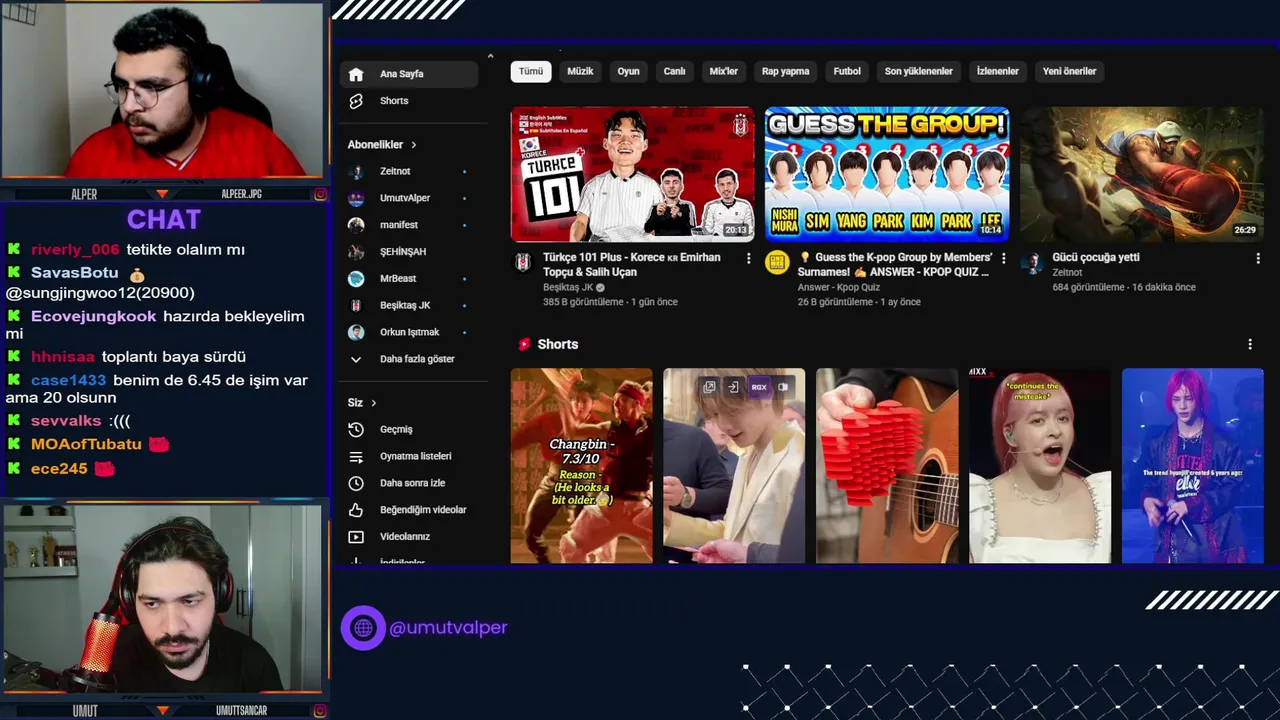
Task: Click Answer Kpop Quiz channel avatar under video
Action: [x=777, y=262]
